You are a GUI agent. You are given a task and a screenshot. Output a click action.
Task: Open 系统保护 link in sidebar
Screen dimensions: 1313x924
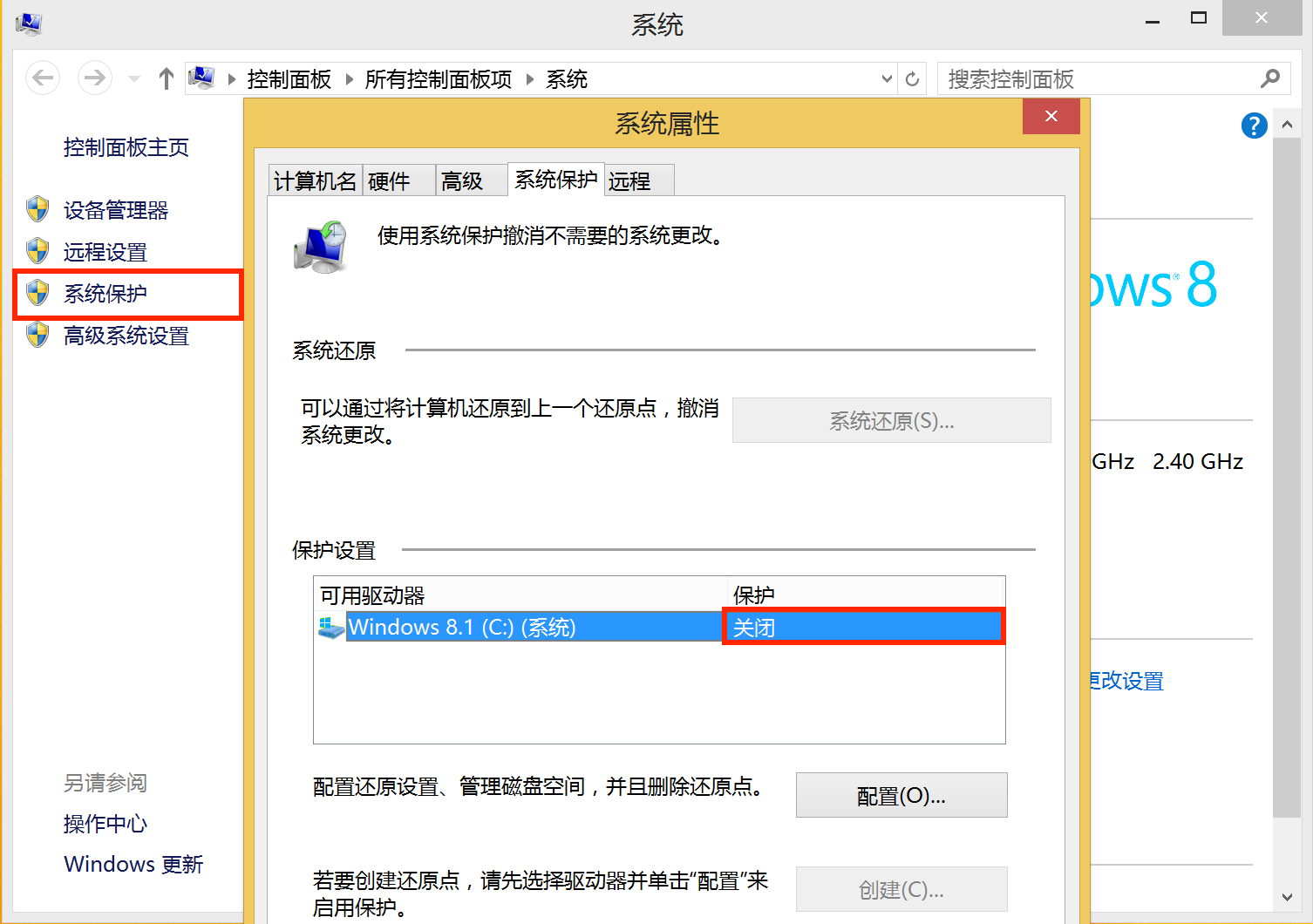105,294
